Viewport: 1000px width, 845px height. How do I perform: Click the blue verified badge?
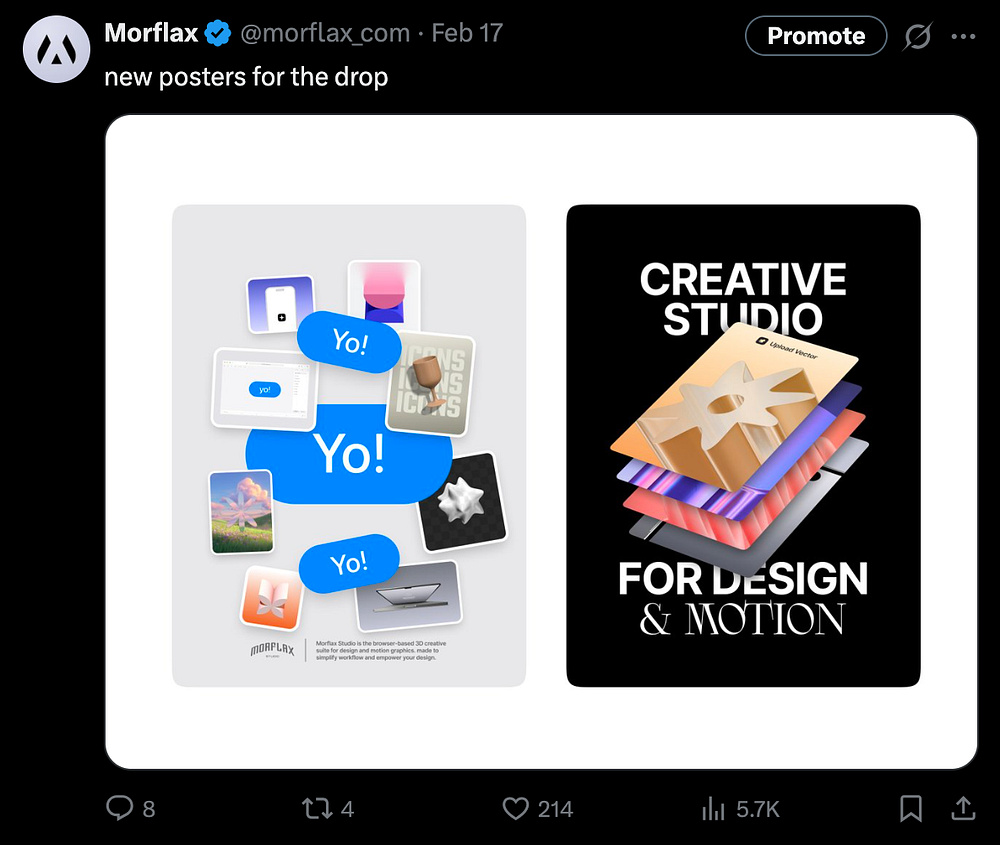[x=219, y=34]
